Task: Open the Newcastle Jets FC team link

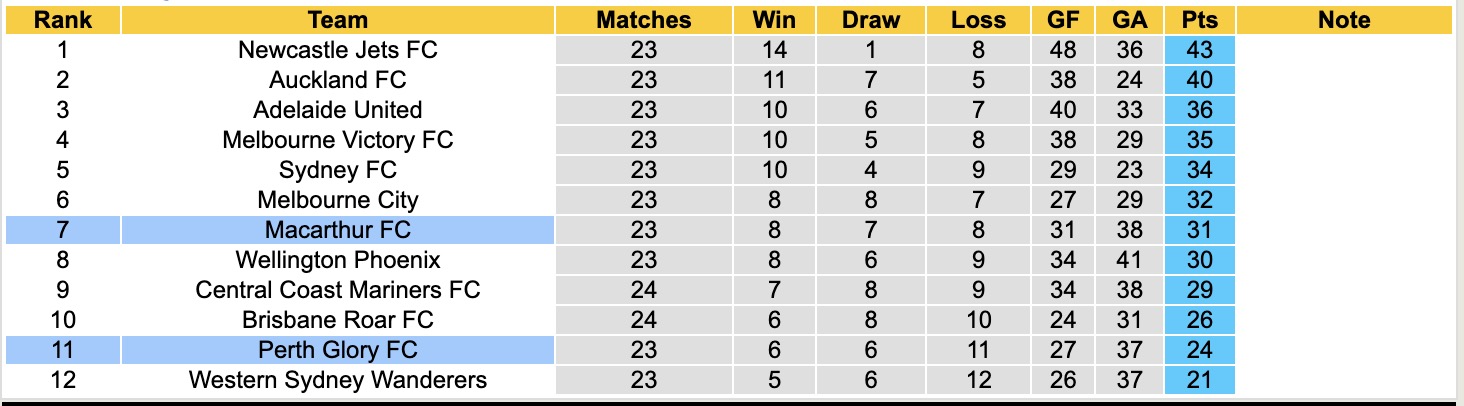Action: 338,50
